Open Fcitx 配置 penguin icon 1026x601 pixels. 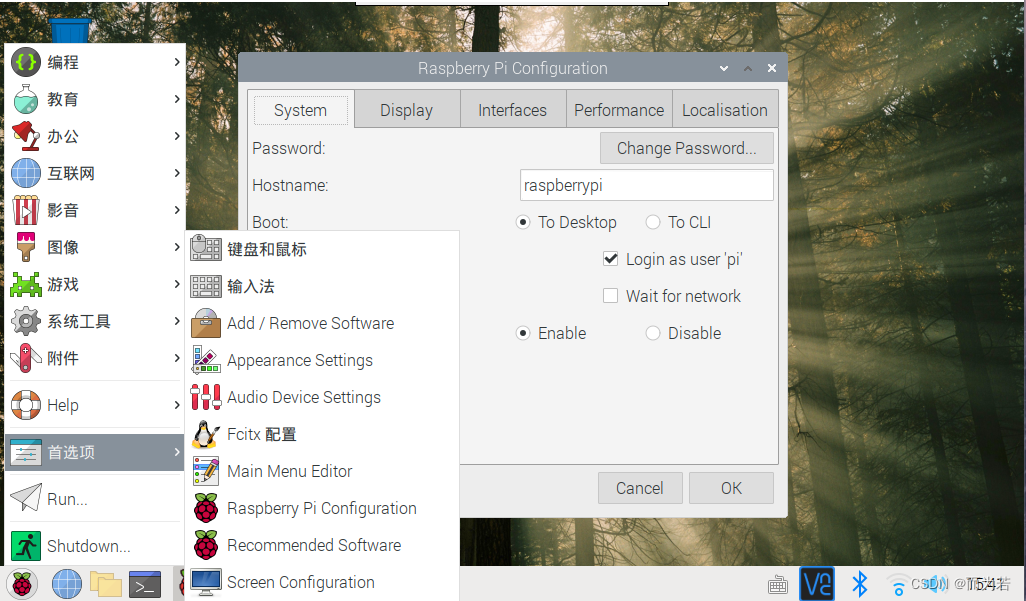pyautogui.click(x=206, y=434)
